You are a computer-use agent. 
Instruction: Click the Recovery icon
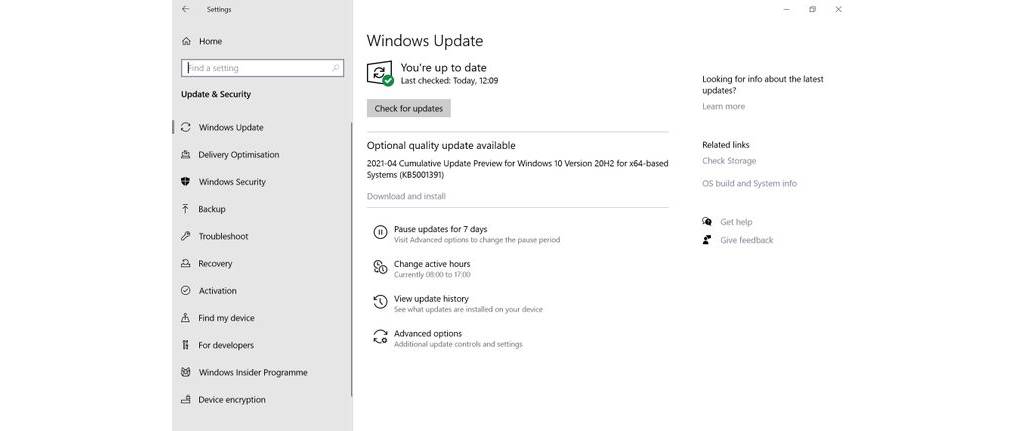tap(185, 264)
